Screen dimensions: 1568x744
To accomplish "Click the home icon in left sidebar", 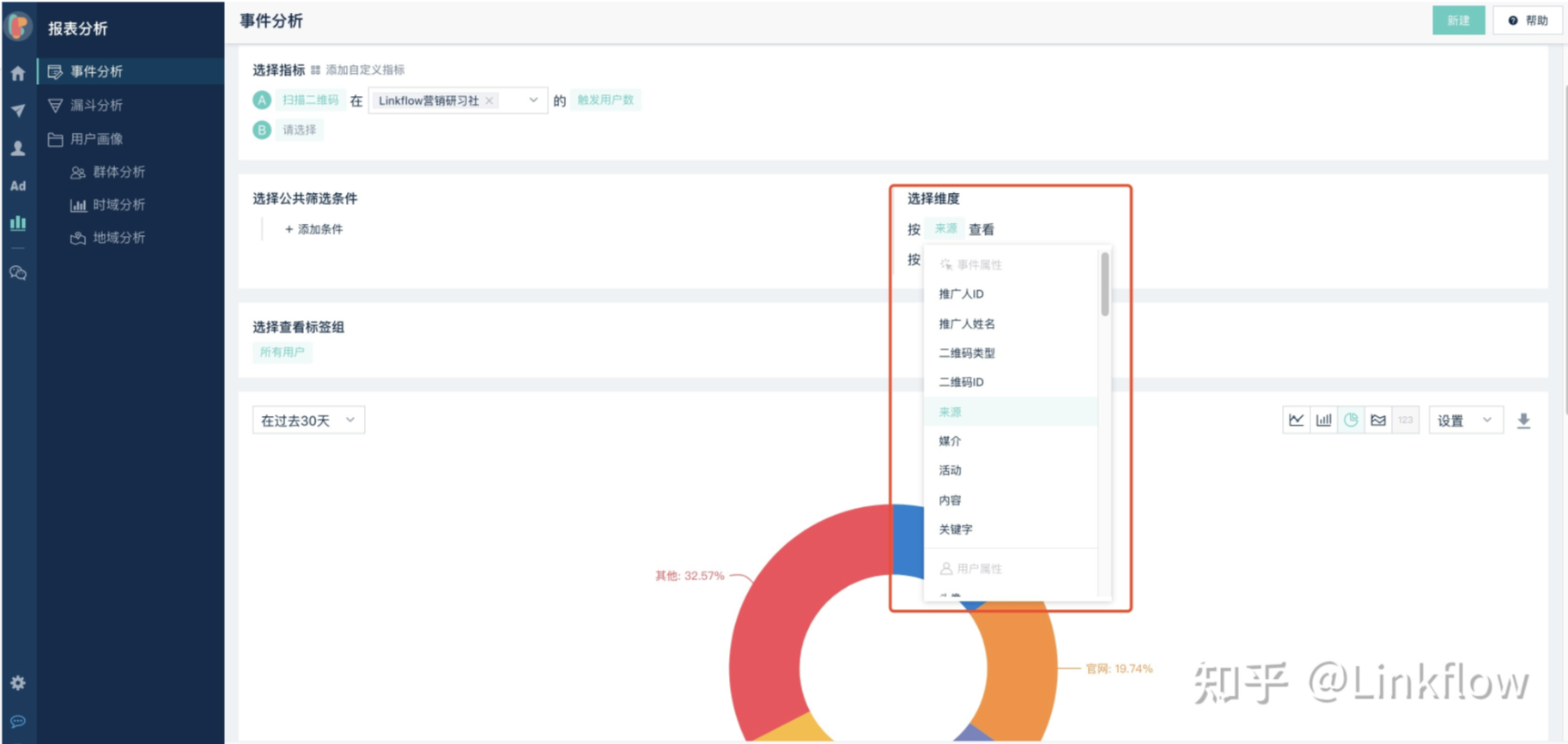I will coord(18,73).
